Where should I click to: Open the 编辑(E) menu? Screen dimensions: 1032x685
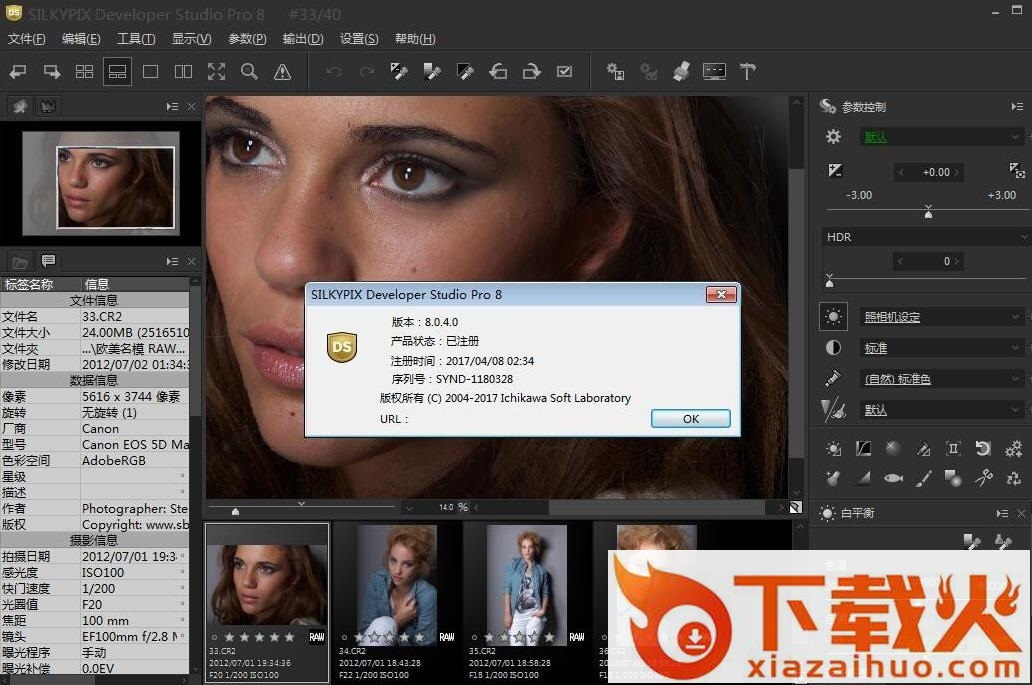coord(81,39)
